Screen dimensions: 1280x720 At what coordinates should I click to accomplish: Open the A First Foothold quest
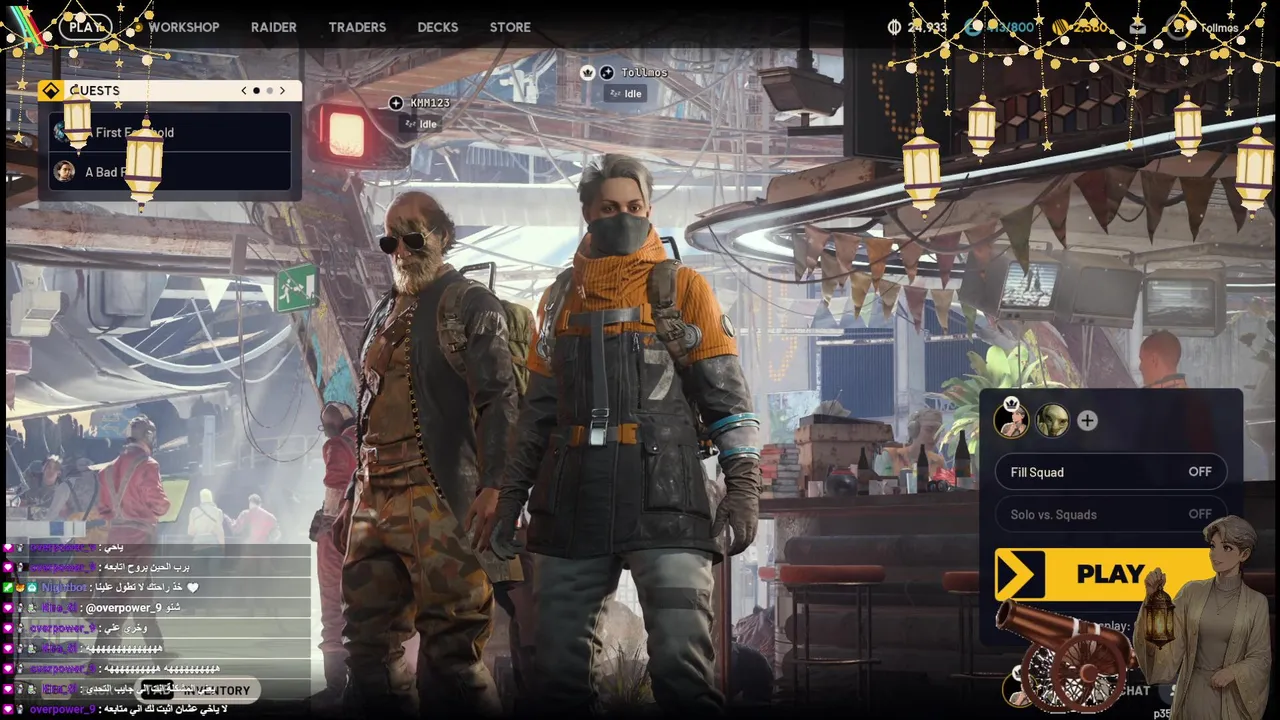click(170, 132)
